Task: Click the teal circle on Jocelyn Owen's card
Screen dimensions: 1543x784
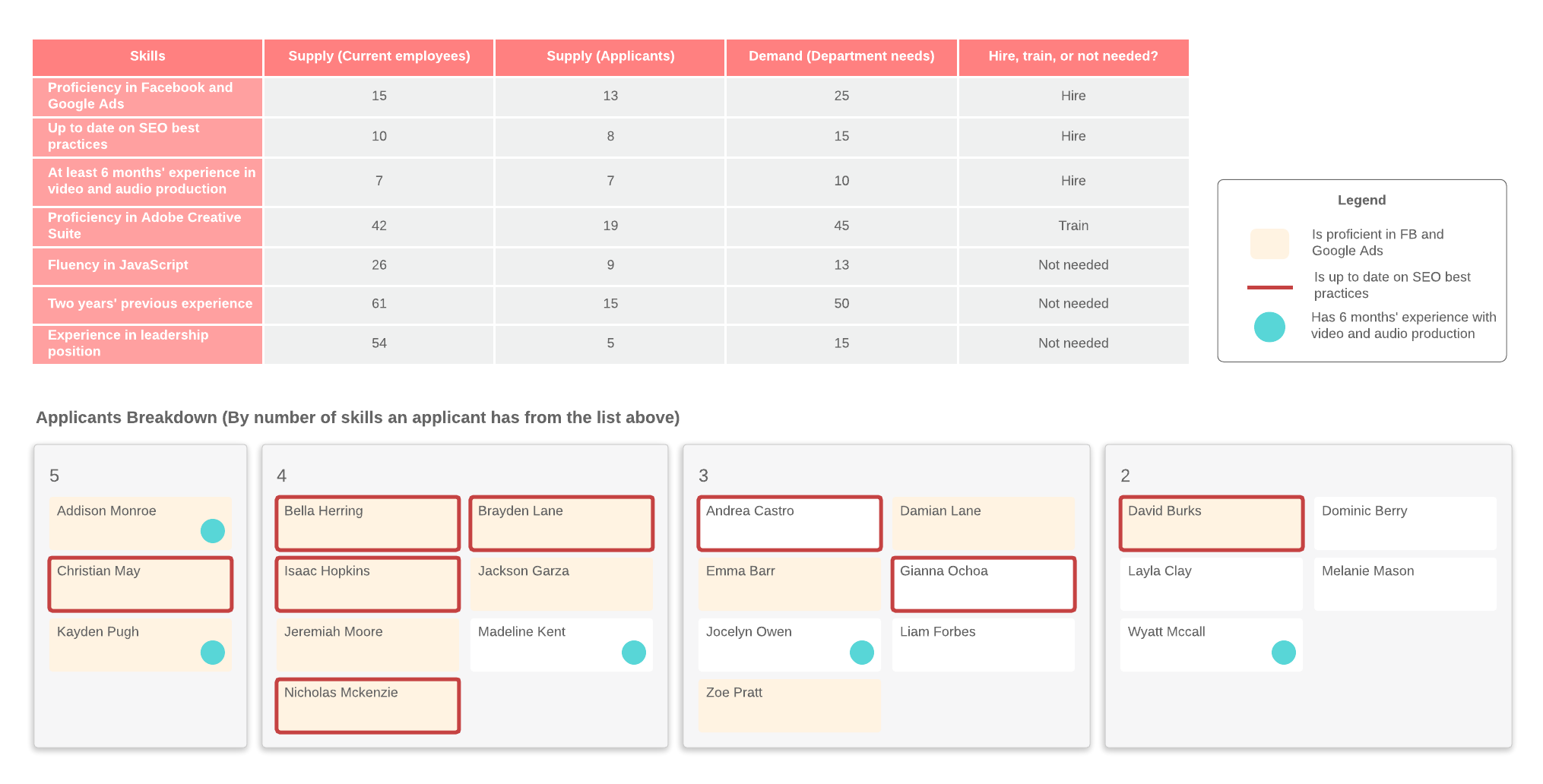Action: (862, 652)
